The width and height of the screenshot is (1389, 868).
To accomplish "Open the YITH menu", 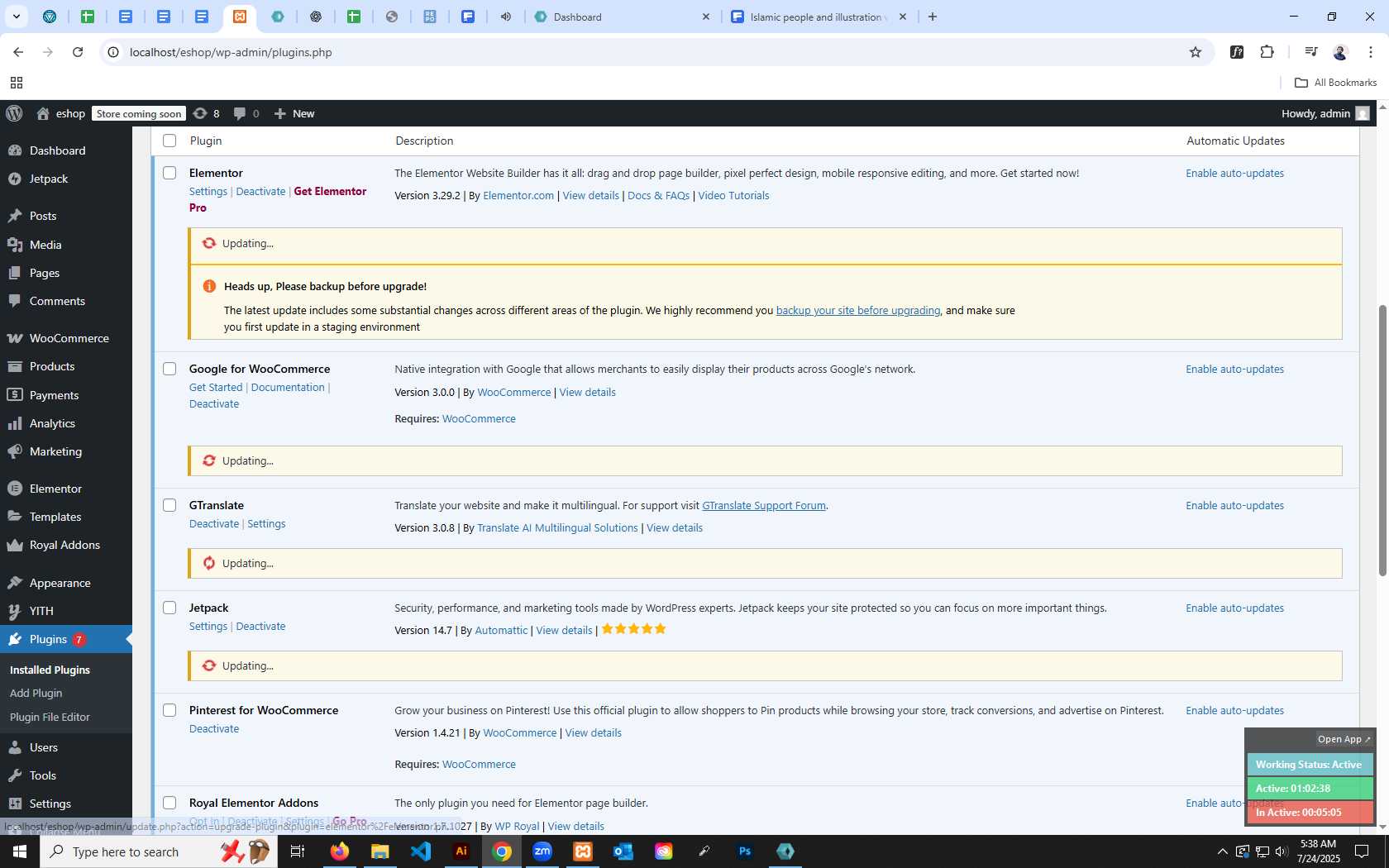I will tap(41, 611).
